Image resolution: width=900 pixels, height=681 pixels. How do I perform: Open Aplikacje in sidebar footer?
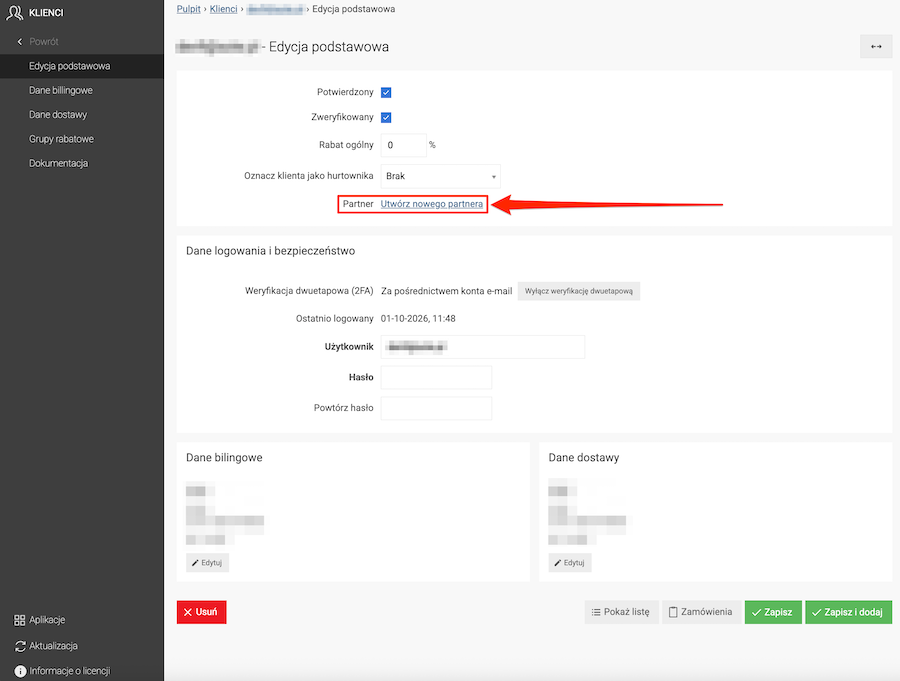(x=47, y=620)
